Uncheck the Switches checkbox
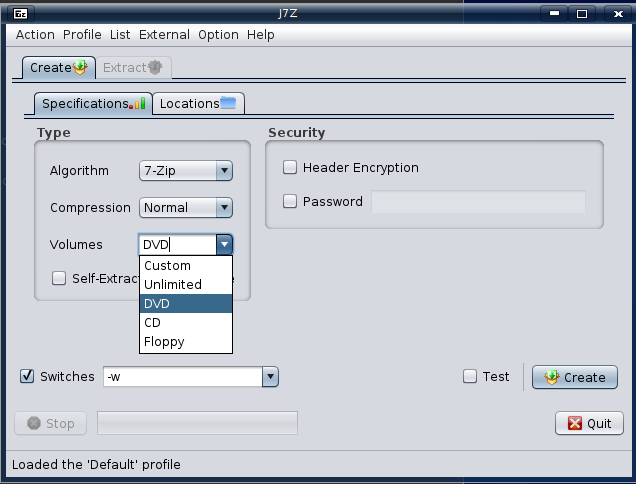The image size is (636, 484). click(27, 376)
